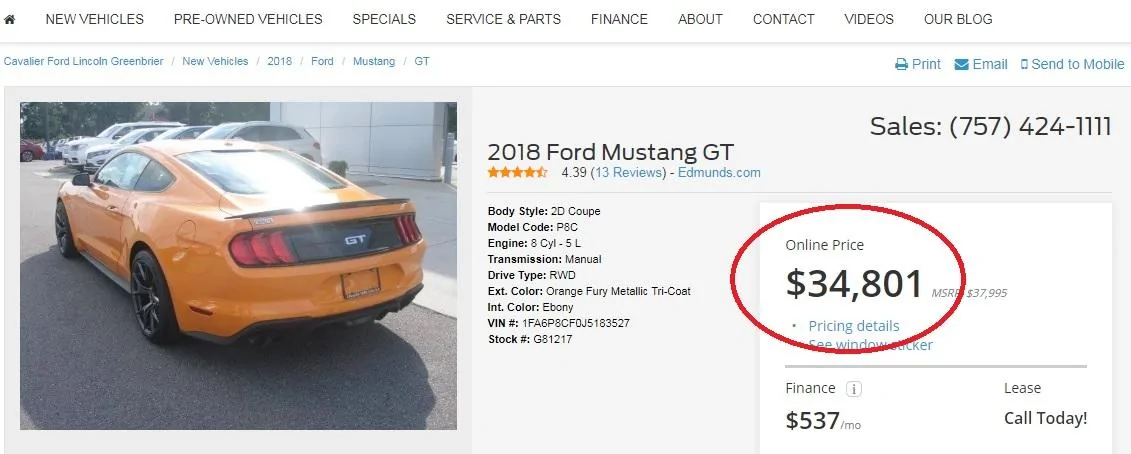Screen dimensions: 1131x454
Task: Click the orange Mustang GT photo
Action: [238, 266]
